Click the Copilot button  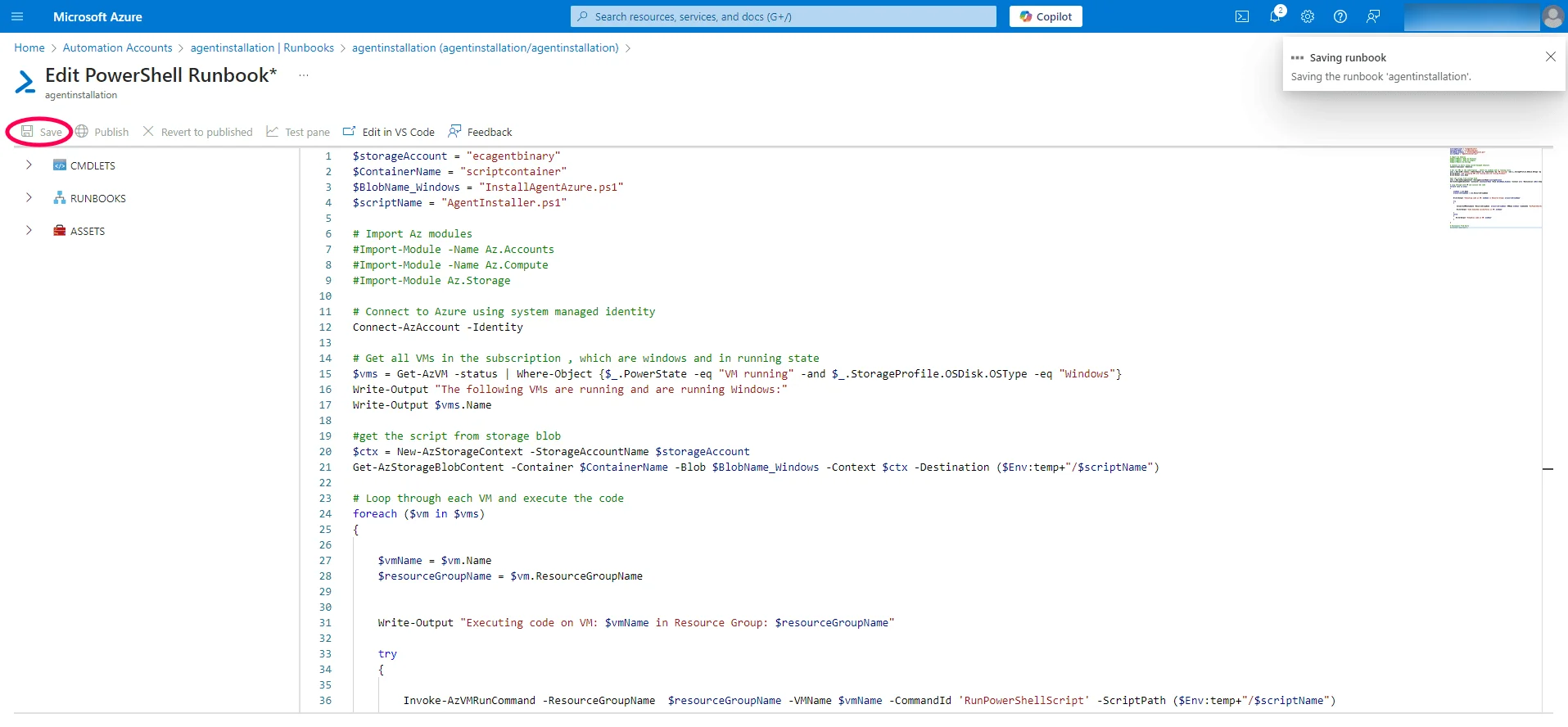(1046, 16)
